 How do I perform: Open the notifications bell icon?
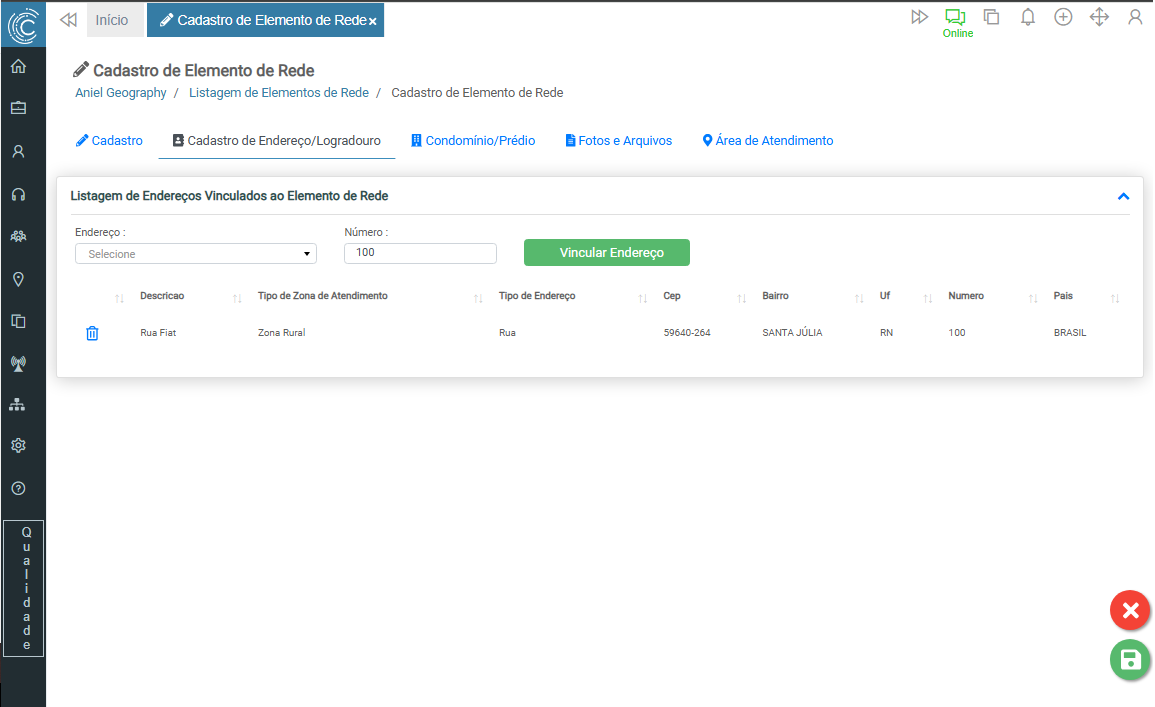click(x=1027, y=17)
